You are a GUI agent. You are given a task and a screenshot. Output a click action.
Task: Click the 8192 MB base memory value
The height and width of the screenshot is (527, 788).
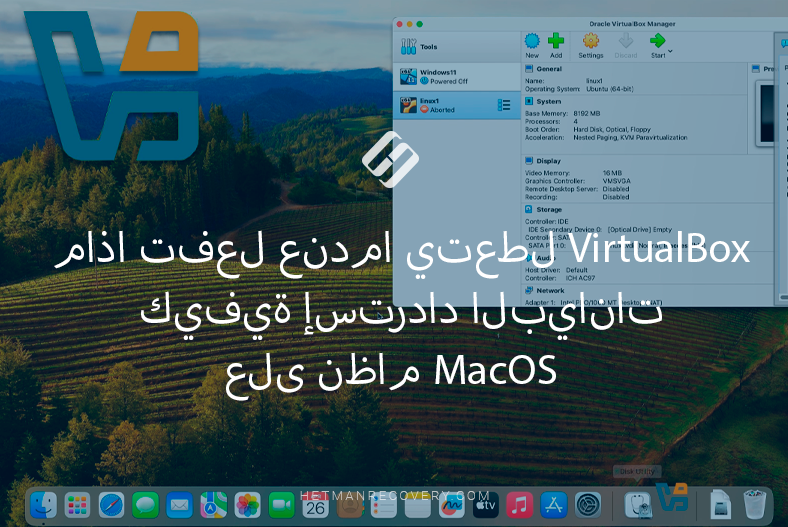586,114
